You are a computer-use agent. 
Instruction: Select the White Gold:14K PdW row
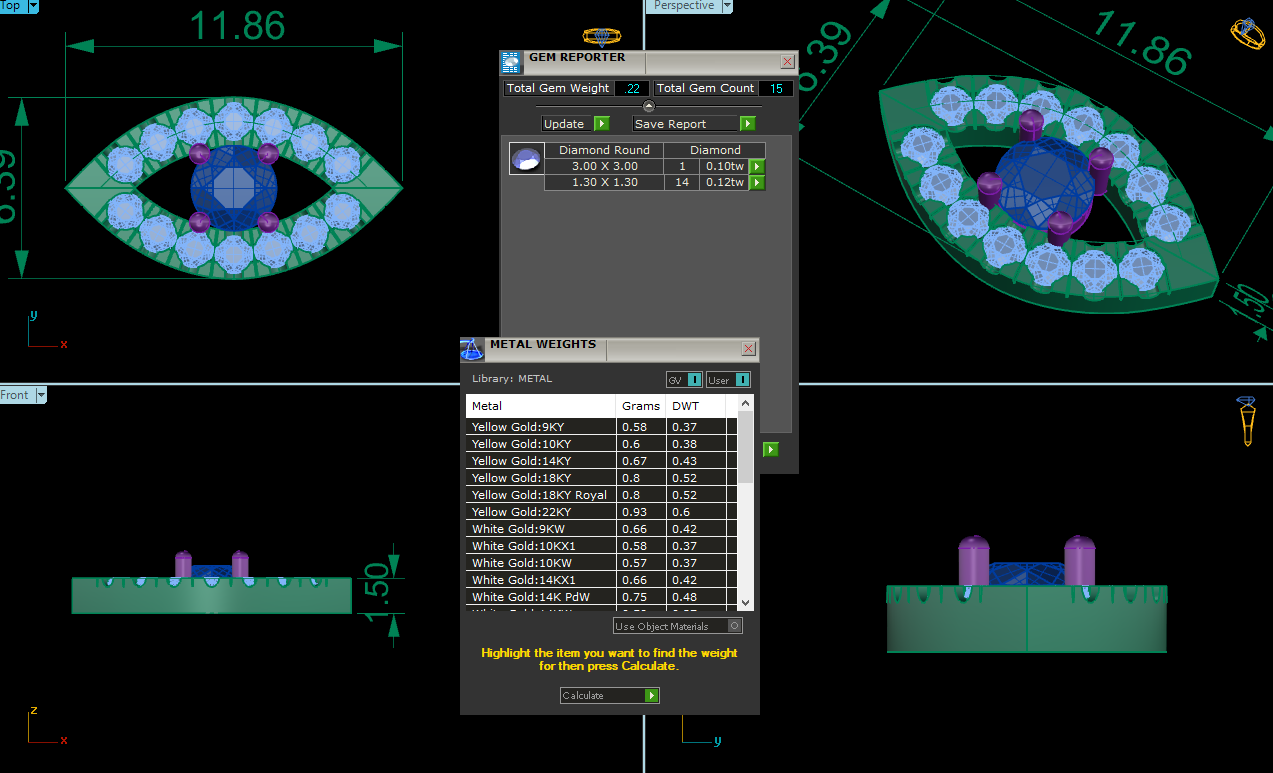540,597
